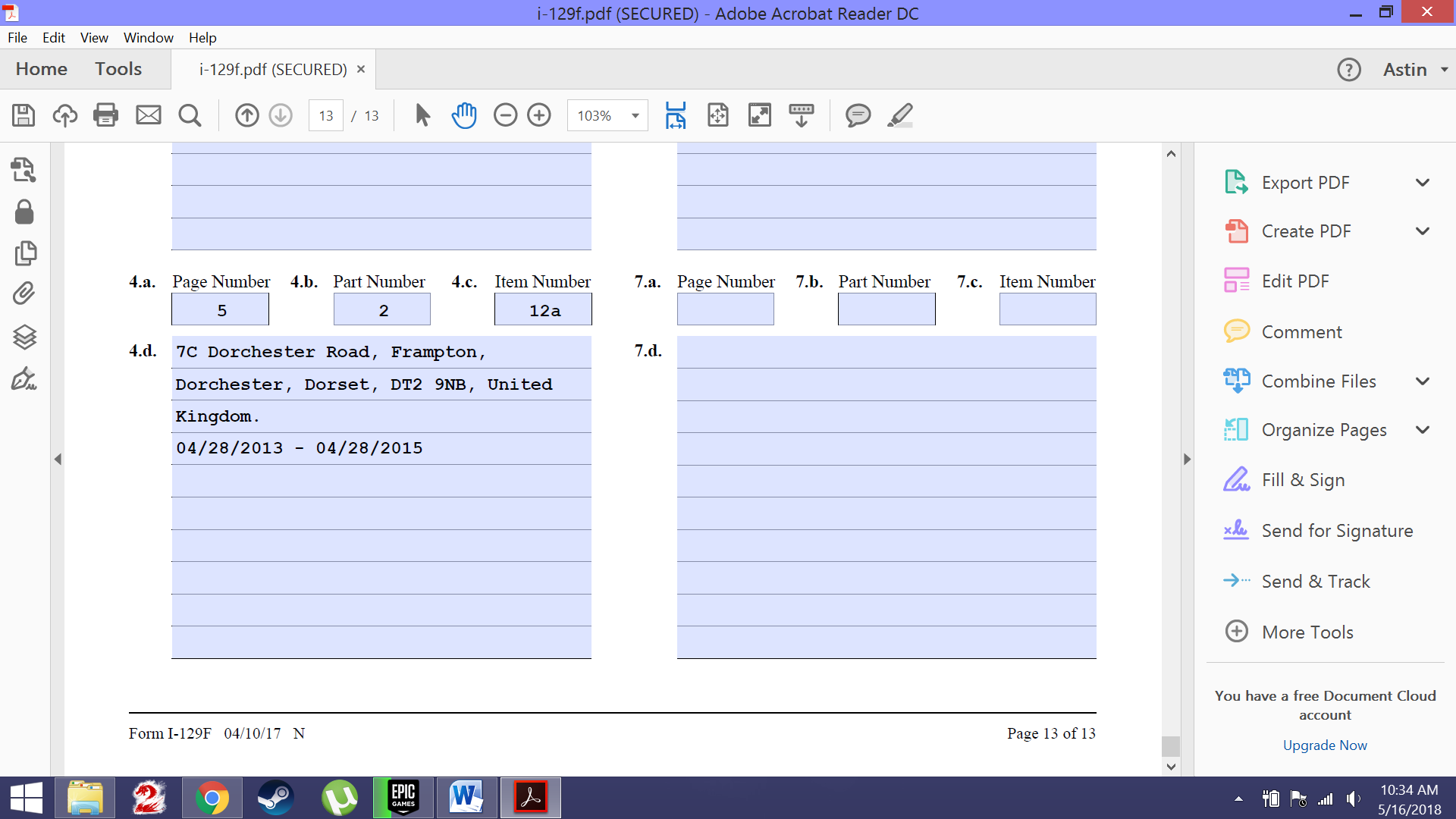Open the Fill & Sign tool
The width and height of the screenshot is (1456, 819).
[1302, 480]
